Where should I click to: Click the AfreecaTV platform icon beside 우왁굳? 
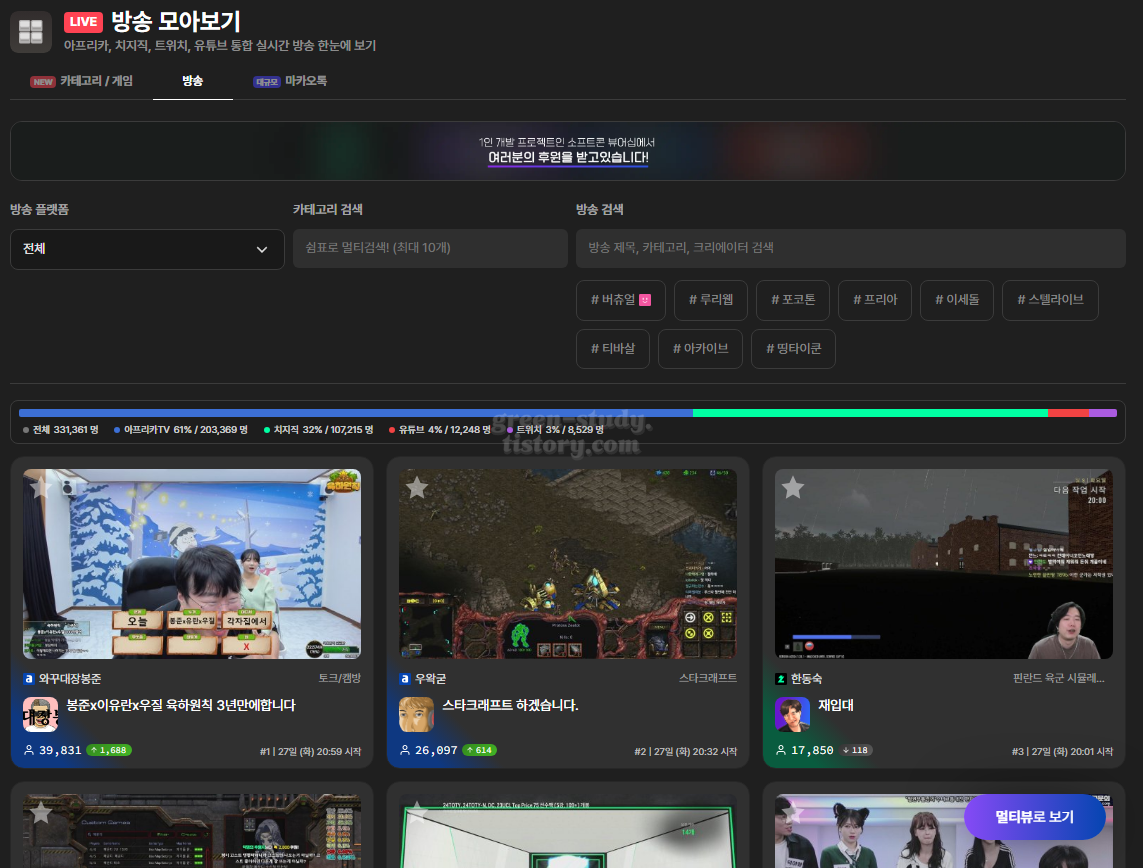click(405, 679)
